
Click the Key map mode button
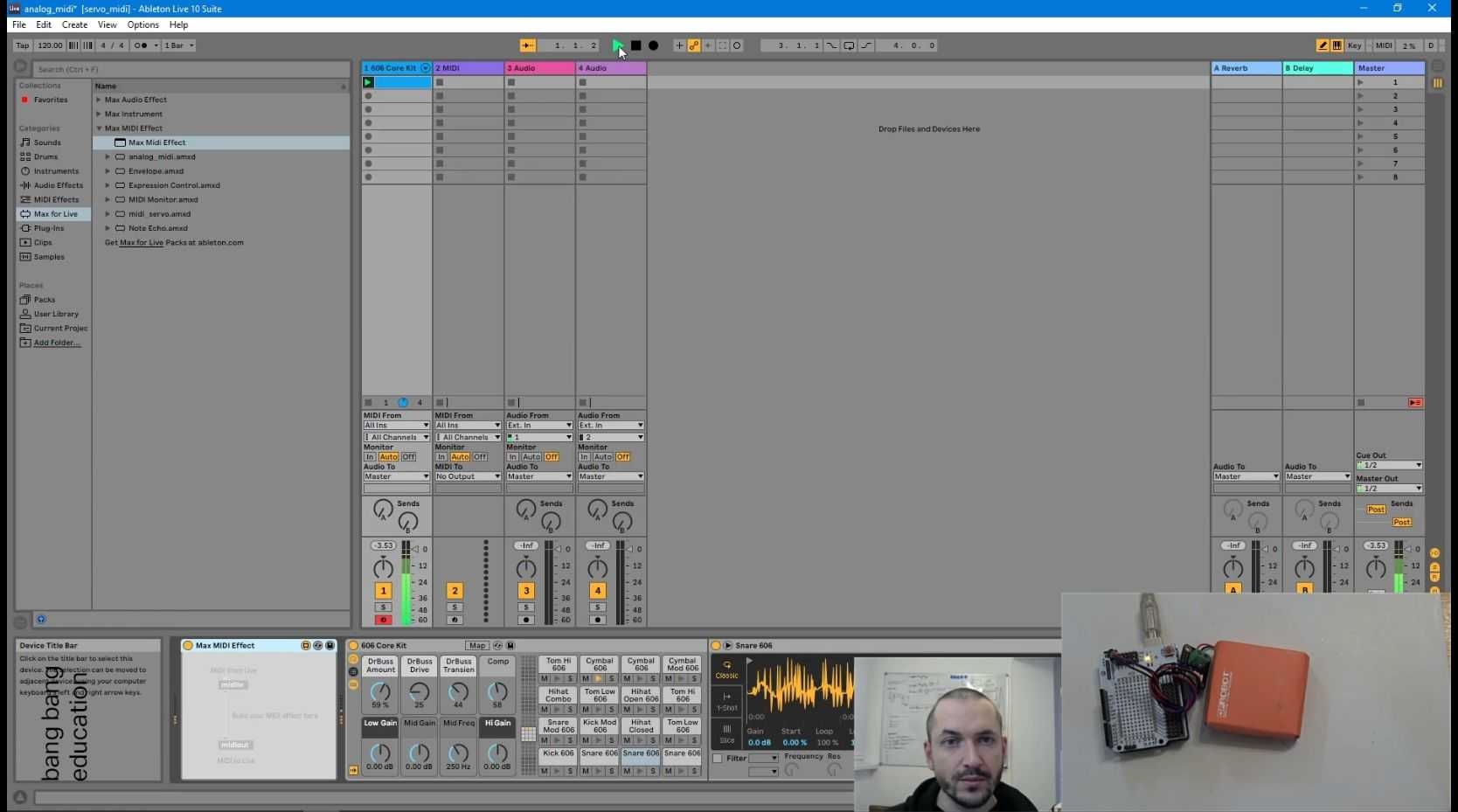click(x=1355, y=45)
